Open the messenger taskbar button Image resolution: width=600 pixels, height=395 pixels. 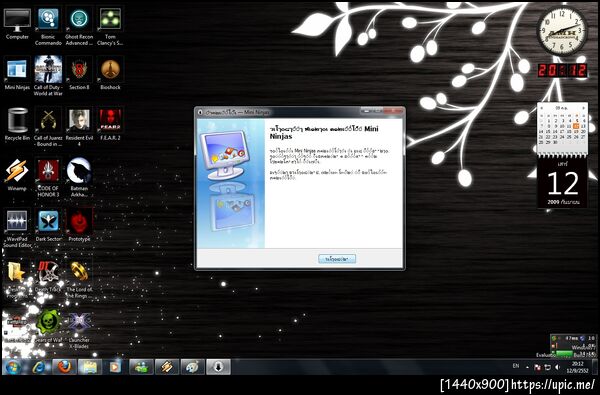pyautogui.click(x=141, y=367)
